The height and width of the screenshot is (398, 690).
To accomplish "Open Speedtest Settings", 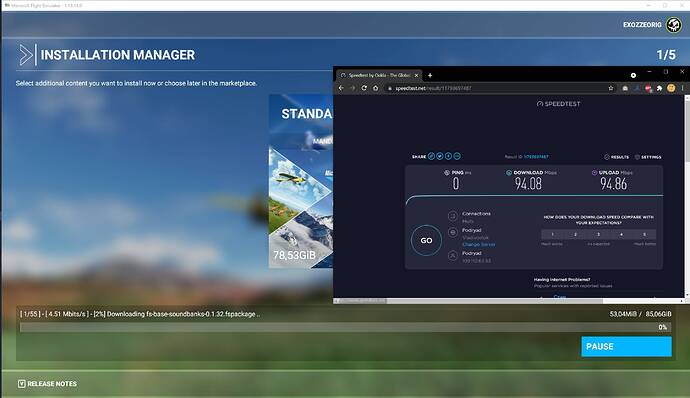I will (x=648, y=157).
